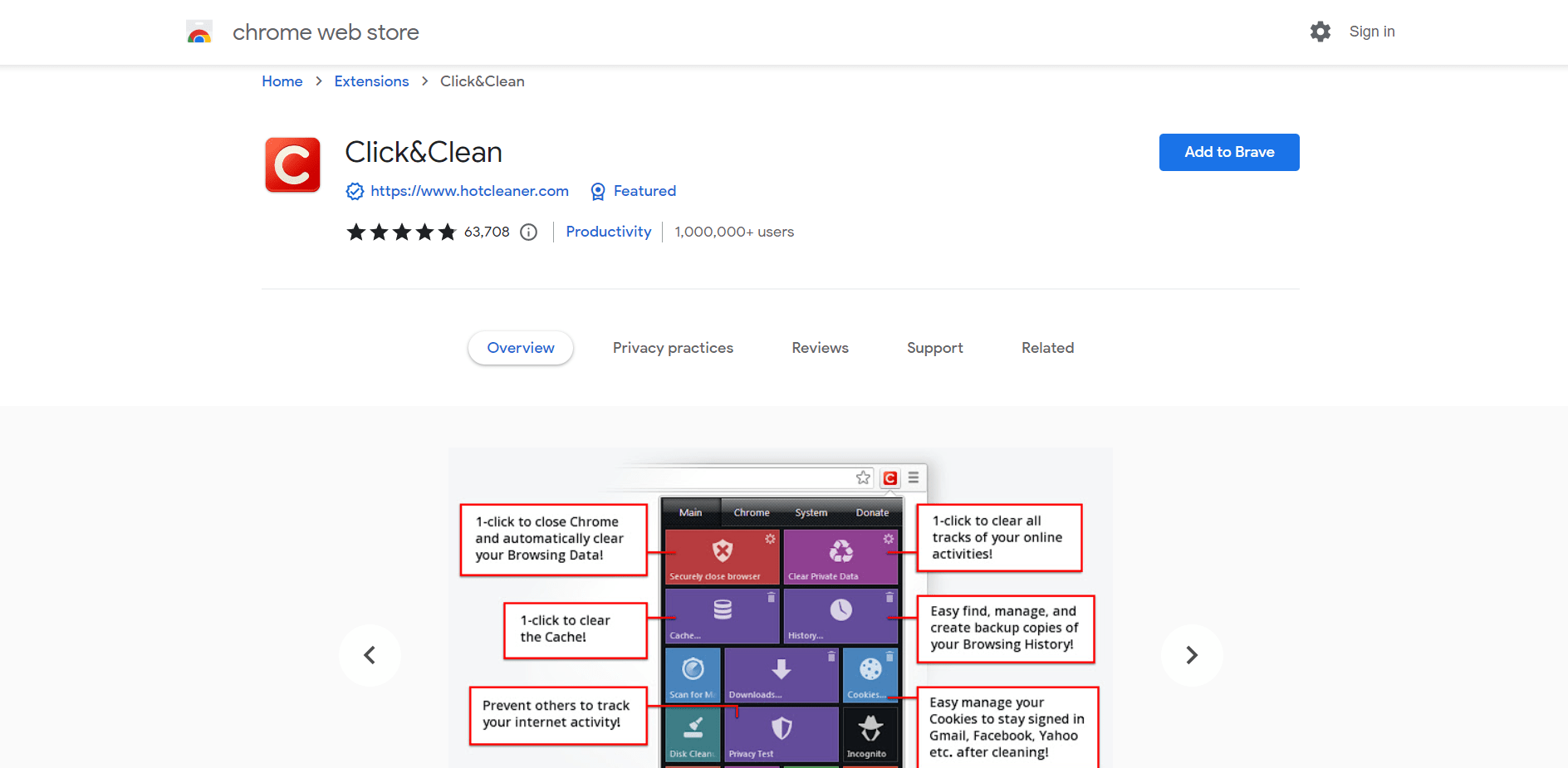
Task: Select the Overview tab
Action: click(520, 348)
